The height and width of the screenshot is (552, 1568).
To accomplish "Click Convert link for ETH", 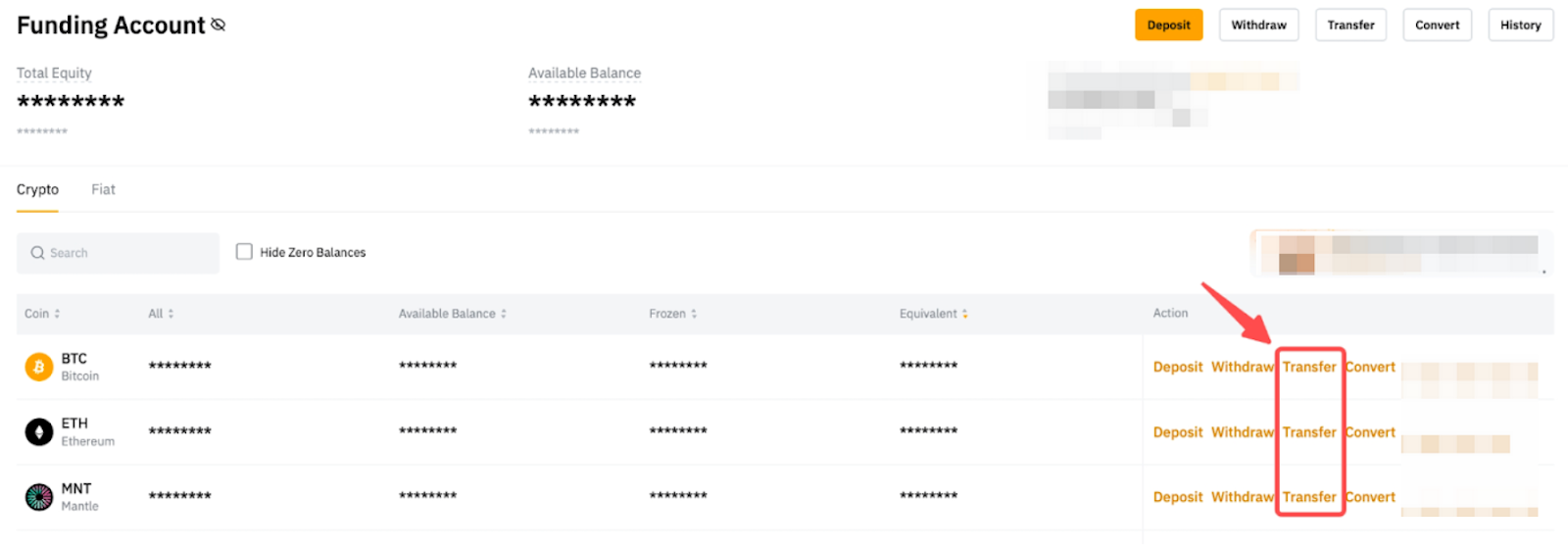I will 1370,432.
